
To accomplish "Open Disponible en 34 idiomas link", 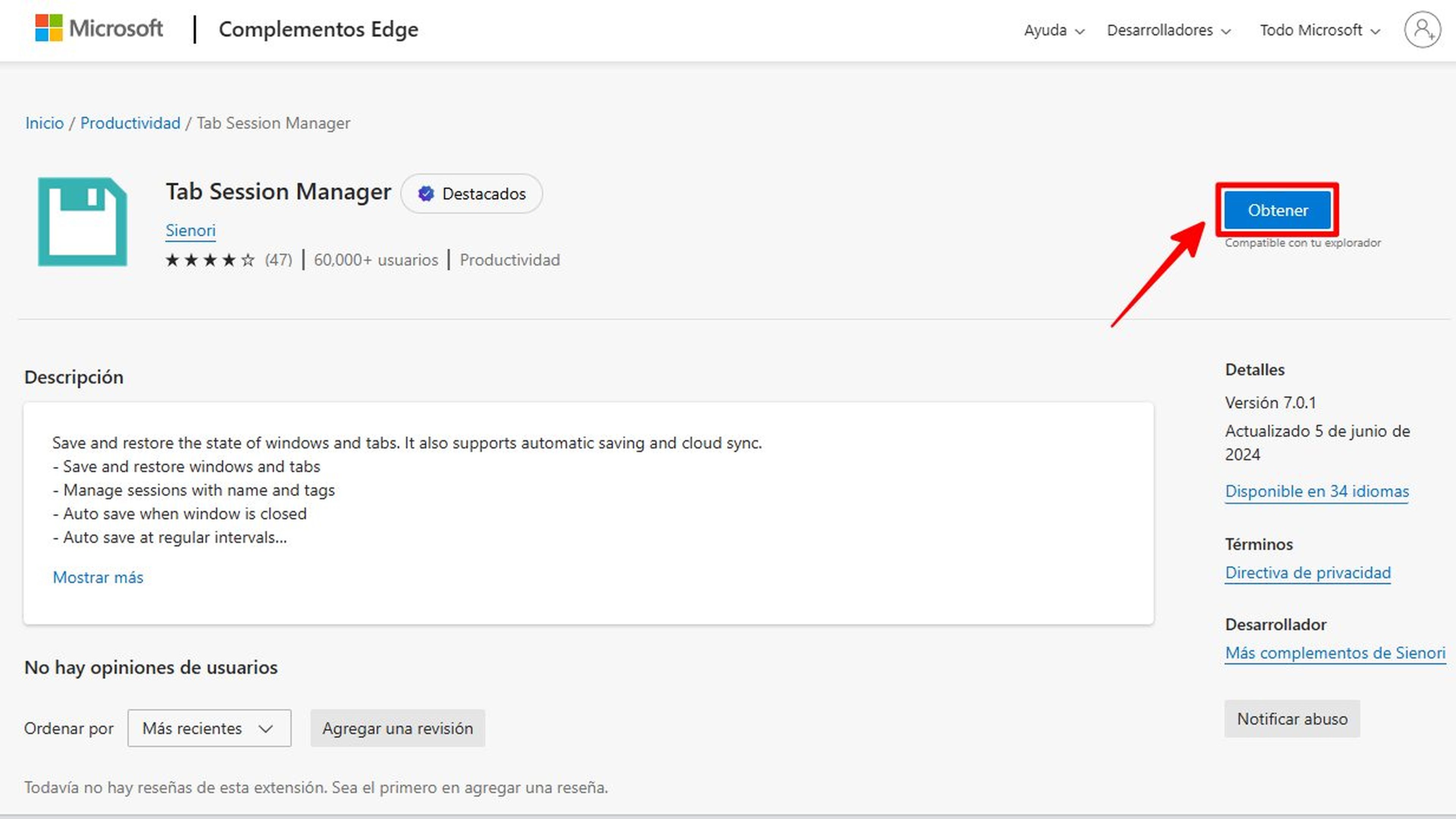I will point(1316,492).
